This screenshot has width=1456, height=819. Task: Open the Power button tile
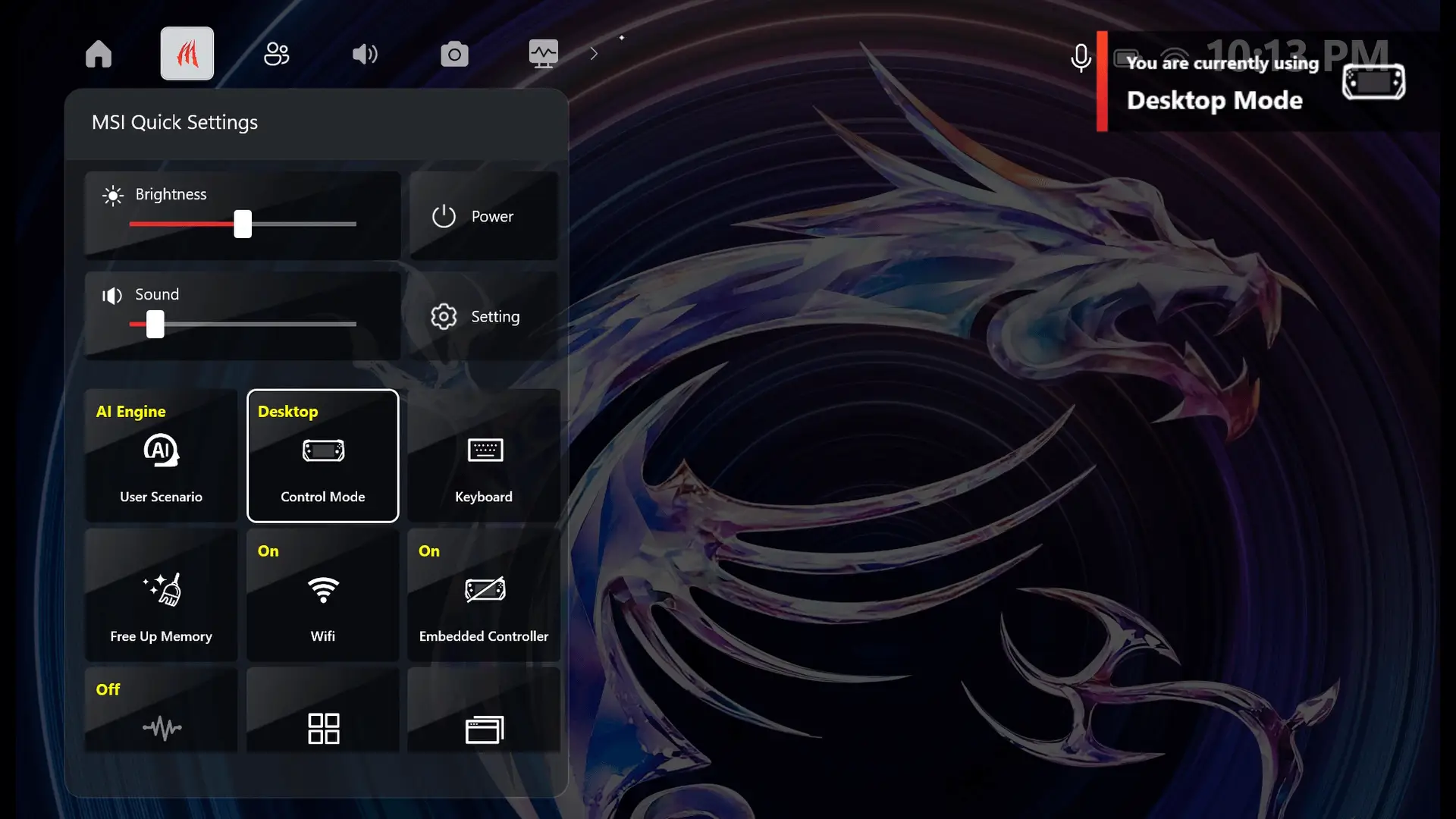[x=484, y=216]
